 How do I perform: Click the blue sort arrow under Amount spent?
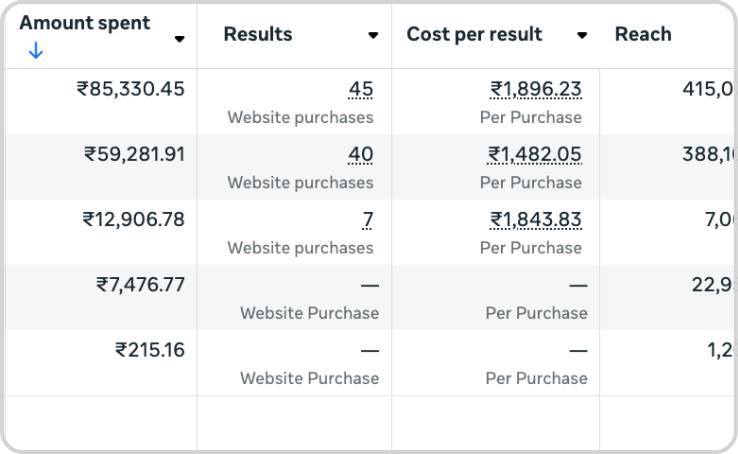point(36,51)
